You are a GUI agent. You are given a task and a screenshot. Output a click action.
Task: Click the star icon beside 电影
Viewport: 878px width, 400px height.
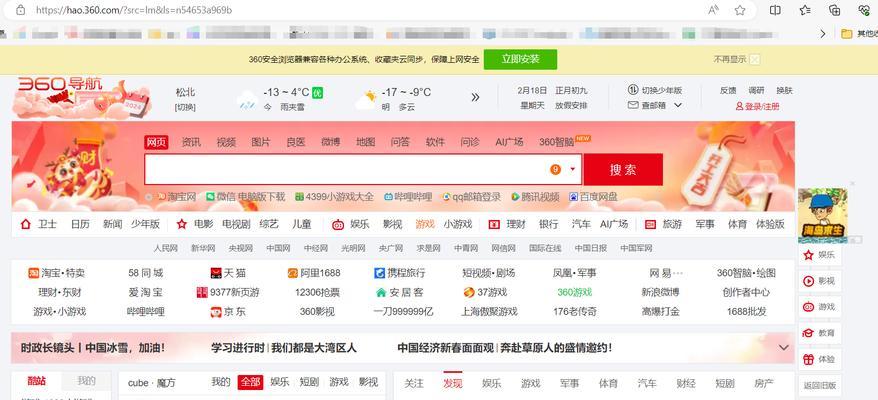tap(181, 224)
